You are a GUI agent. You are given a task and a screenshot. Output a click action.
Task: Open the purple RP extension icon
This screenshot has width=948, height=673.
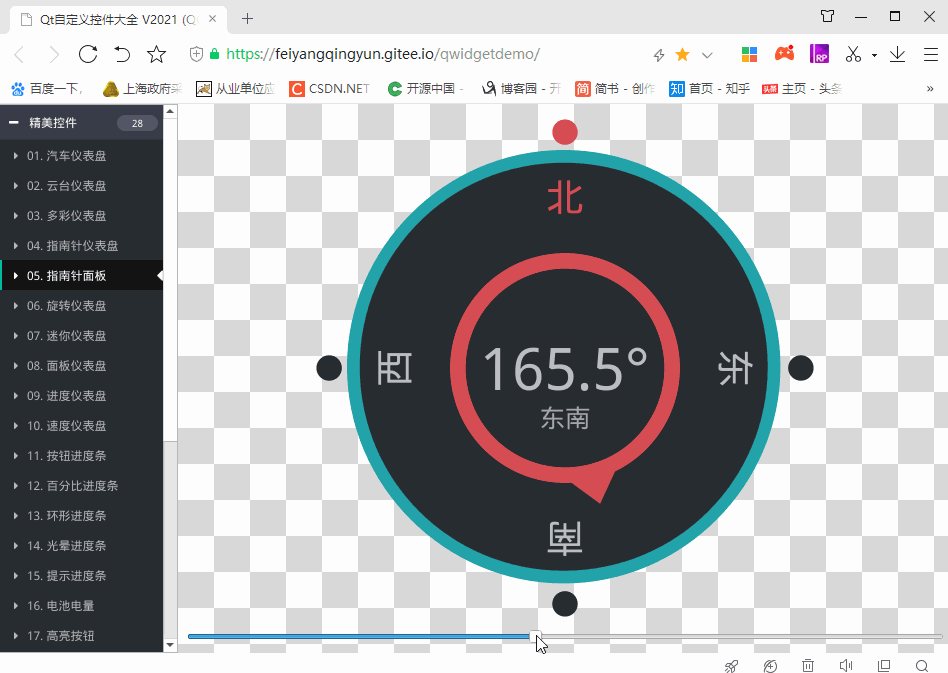pyautogui.click(x=819, y=53)
